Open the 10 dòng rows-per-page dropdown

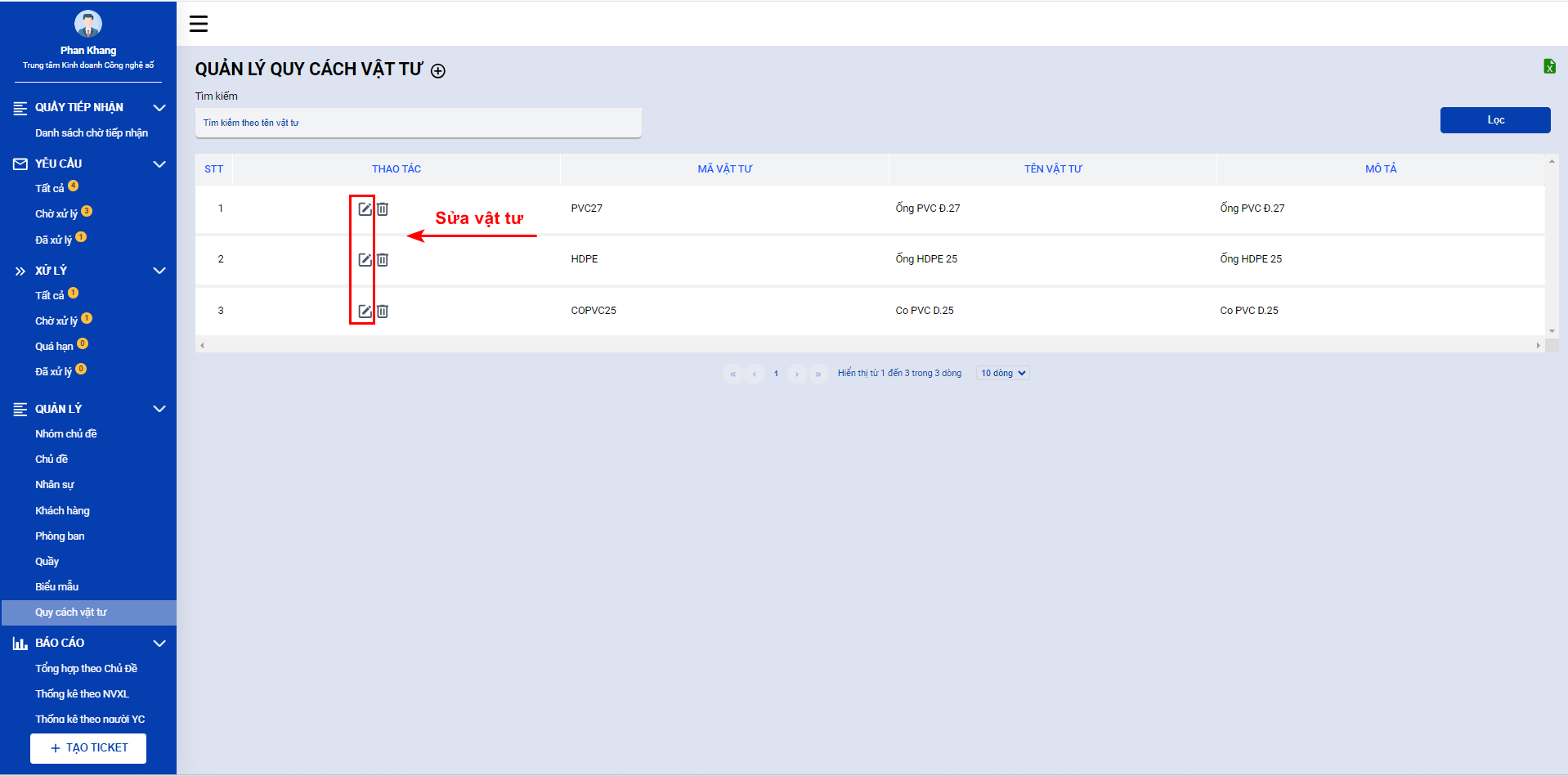[x=1003, y=373]
